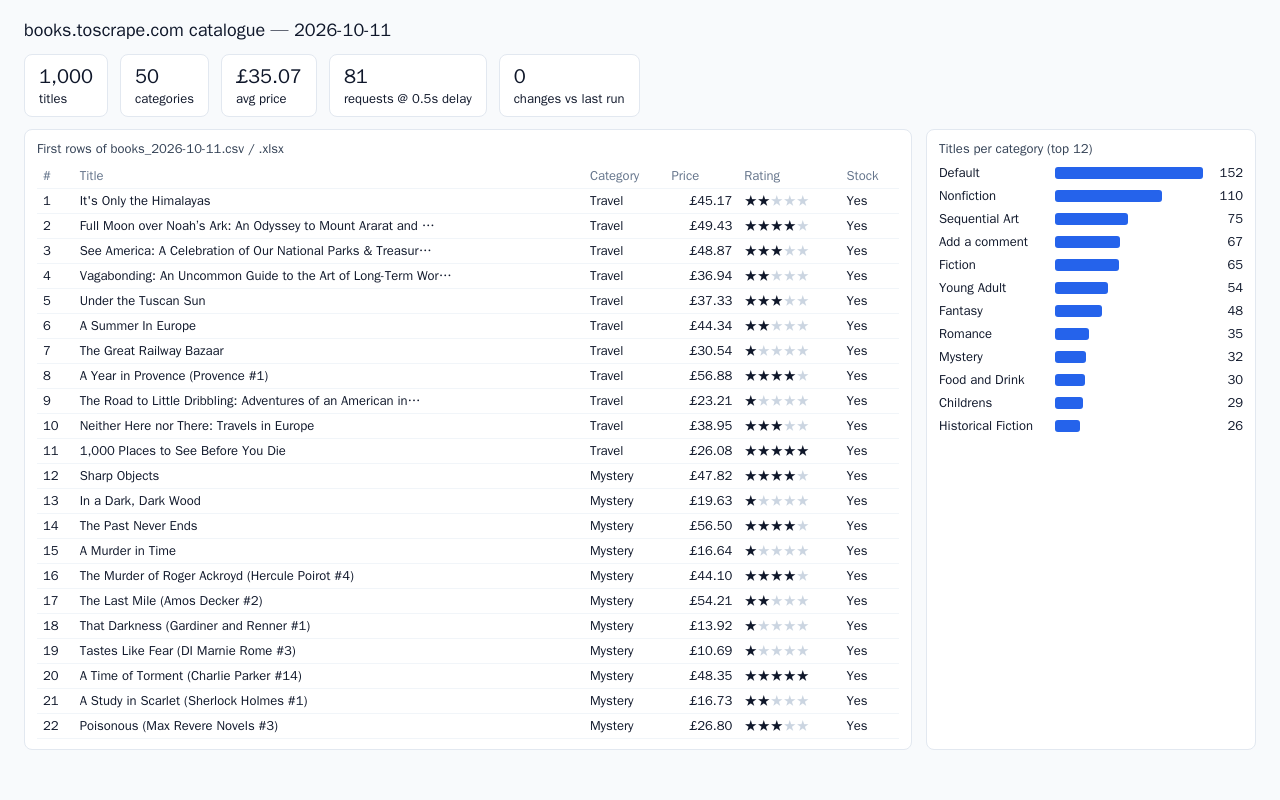Click the Nonfiction category bar

click(1108, 196)
